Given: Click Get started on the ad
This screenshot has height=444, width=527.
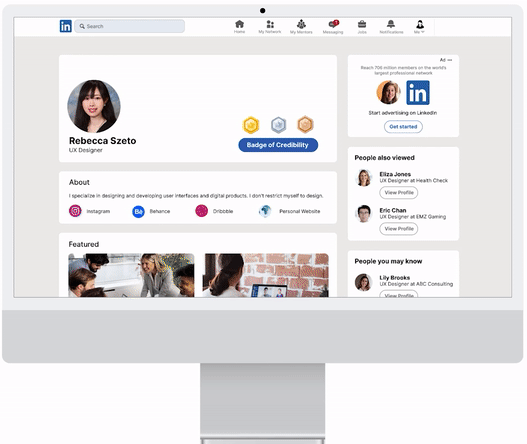Looking at the screenshot, I should click(x=403, y=127).
